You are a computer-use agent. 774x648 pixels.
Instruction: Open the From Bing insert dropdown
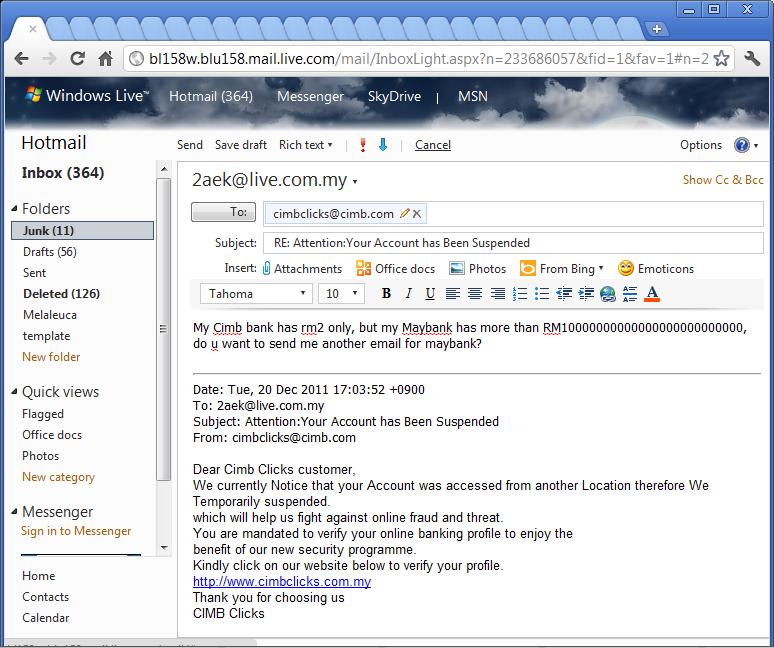(562, 268)
